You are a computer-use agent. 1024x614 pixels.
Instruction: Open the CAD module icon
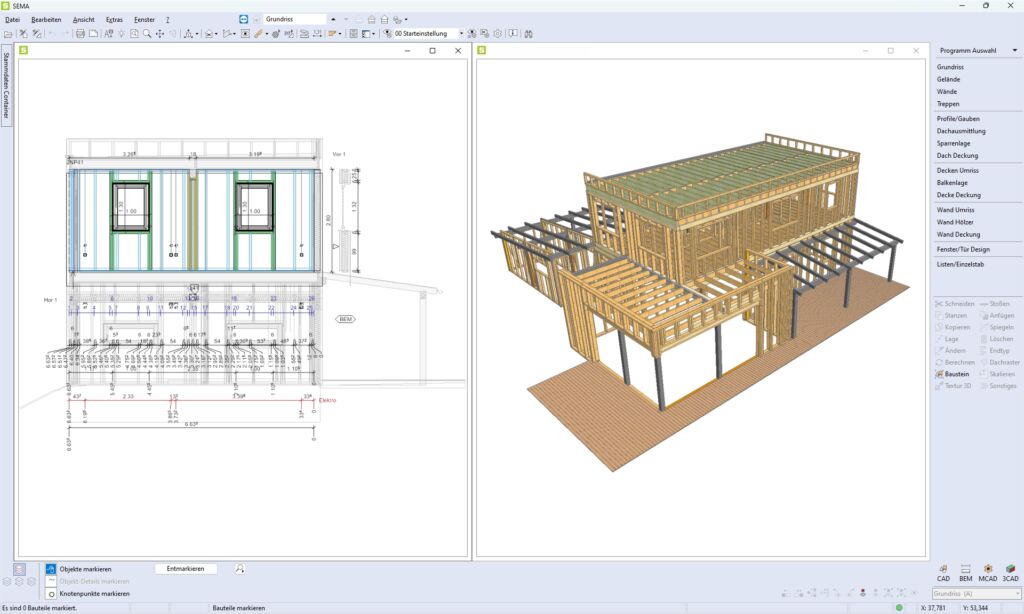click(x=943, y=571)
